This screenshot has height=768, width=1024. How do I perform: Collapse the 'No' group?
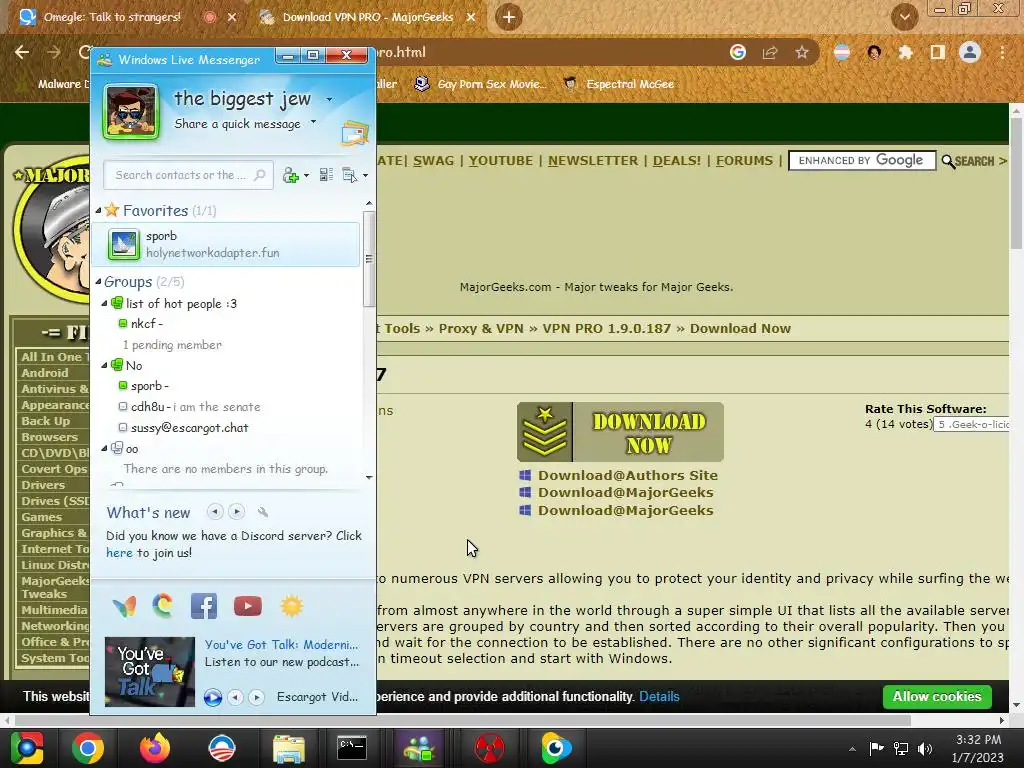coord(104,365)
